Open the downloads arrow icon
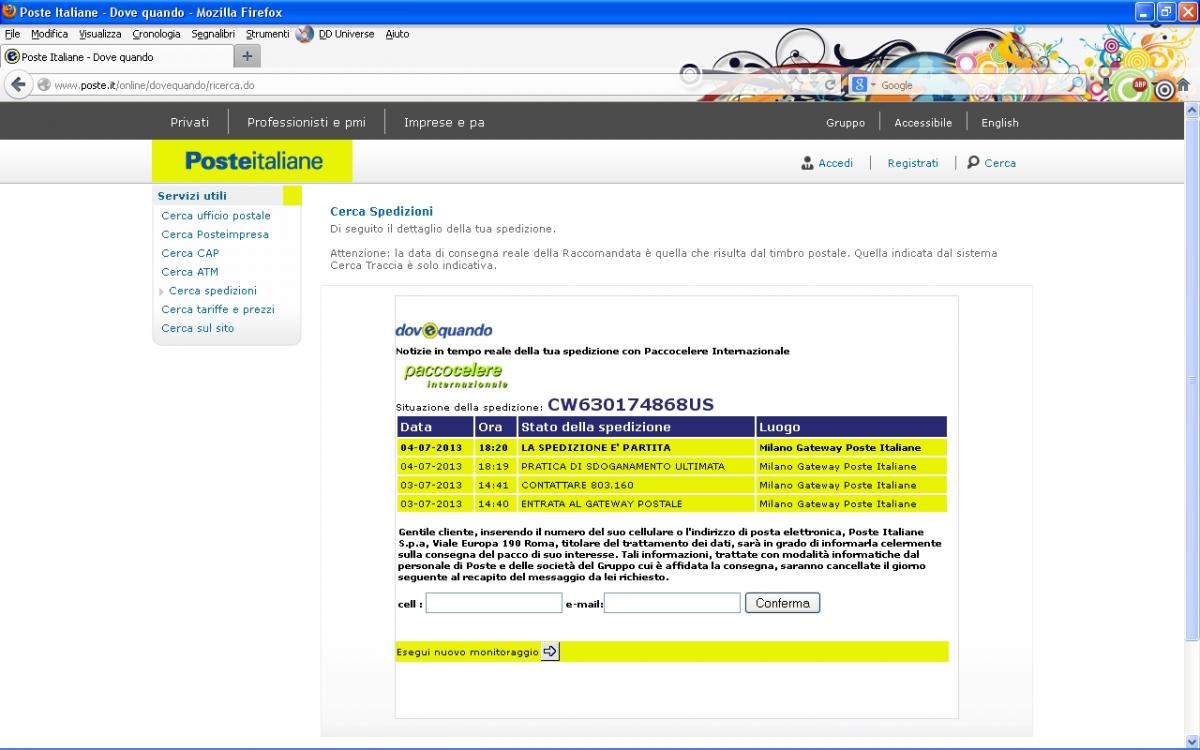The image size is (1200, 750). tap(1104, 86)
